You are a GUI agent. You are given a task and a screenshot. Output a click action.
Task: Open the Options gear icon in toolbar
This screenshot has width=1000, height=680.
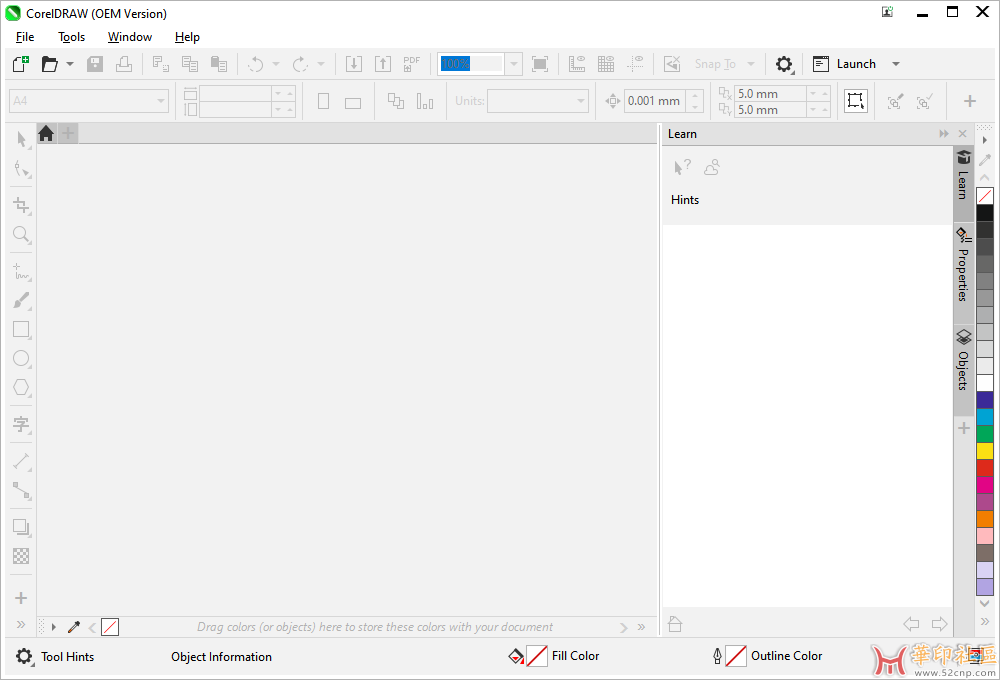click(784, 64)
